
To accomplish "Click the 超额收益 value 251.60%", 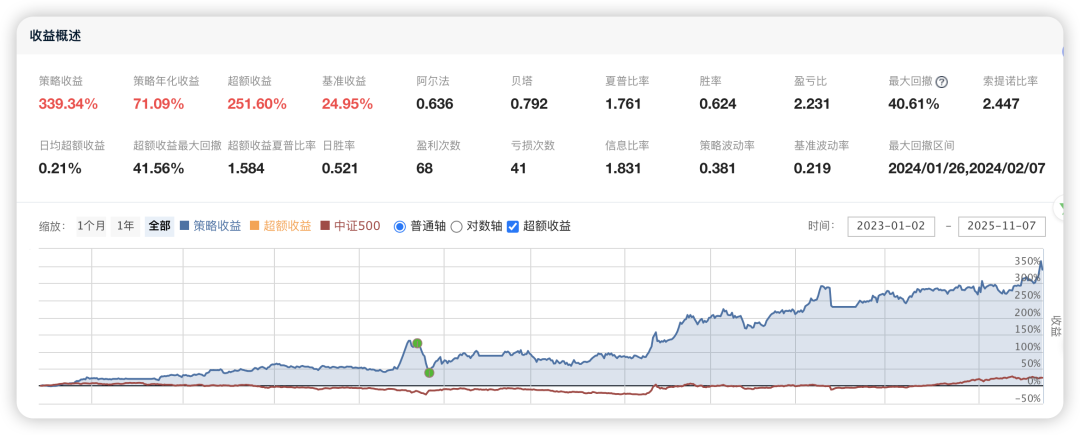I will click(257, 105).
